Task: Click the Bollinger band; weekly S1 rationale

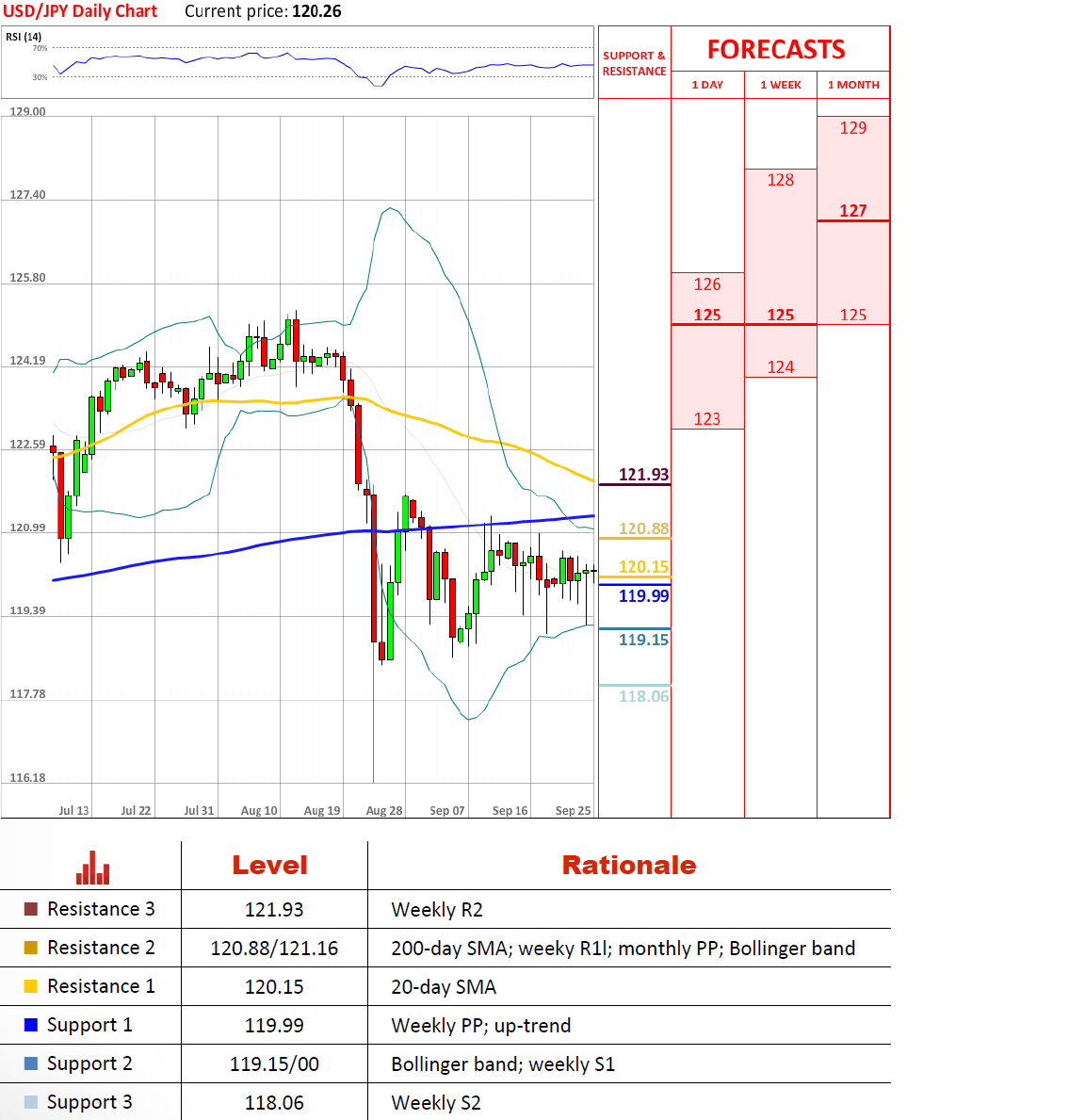Action: pos(503,1064)
